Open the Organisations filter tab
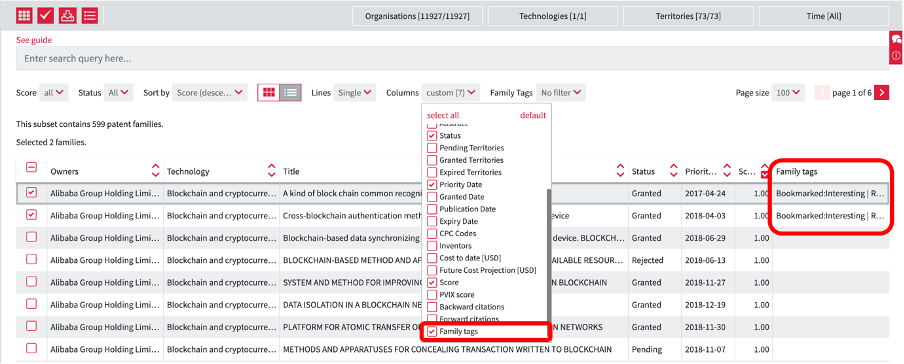 pos(418,16)
